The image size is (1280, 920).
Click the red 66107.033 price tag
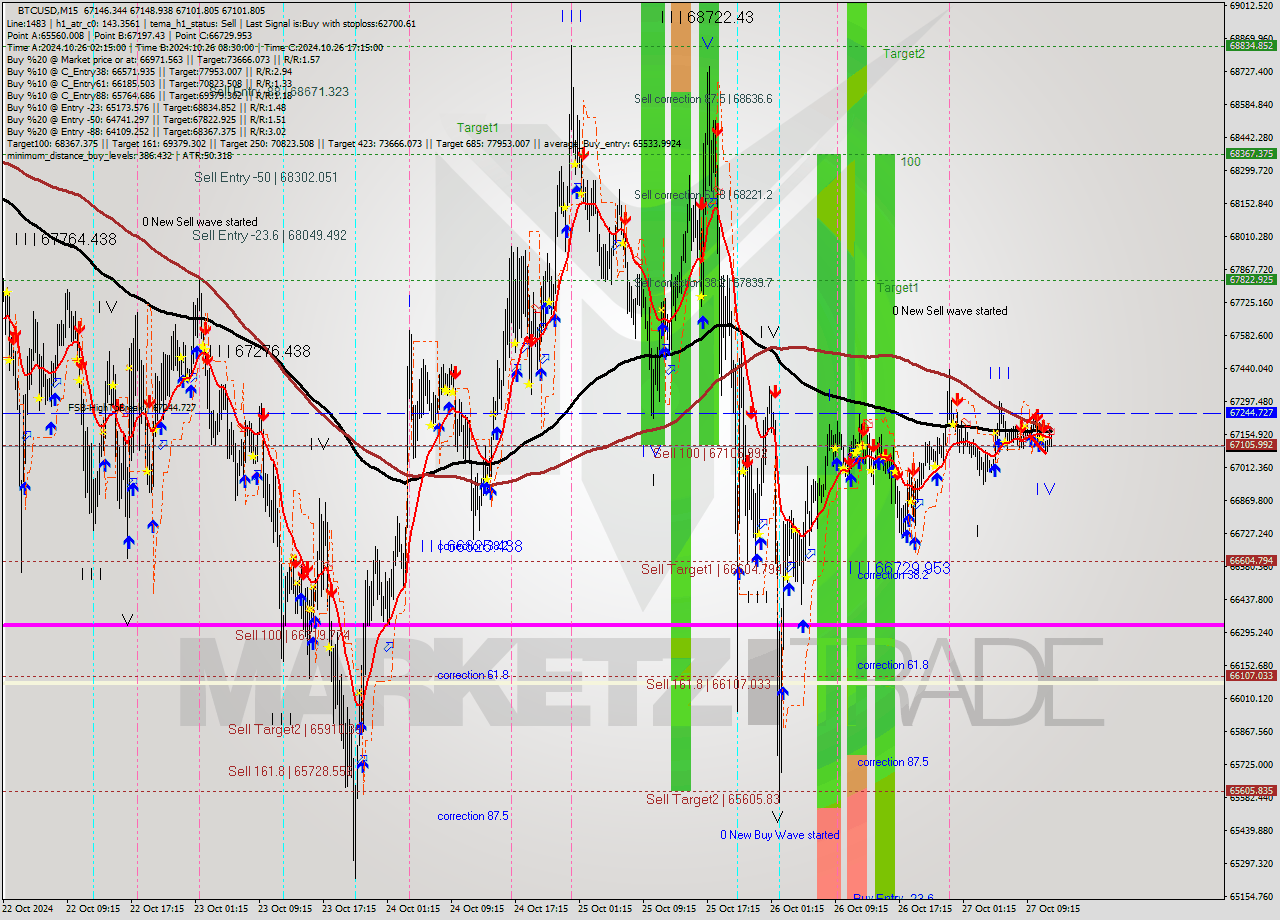[x=1251, y=676]
